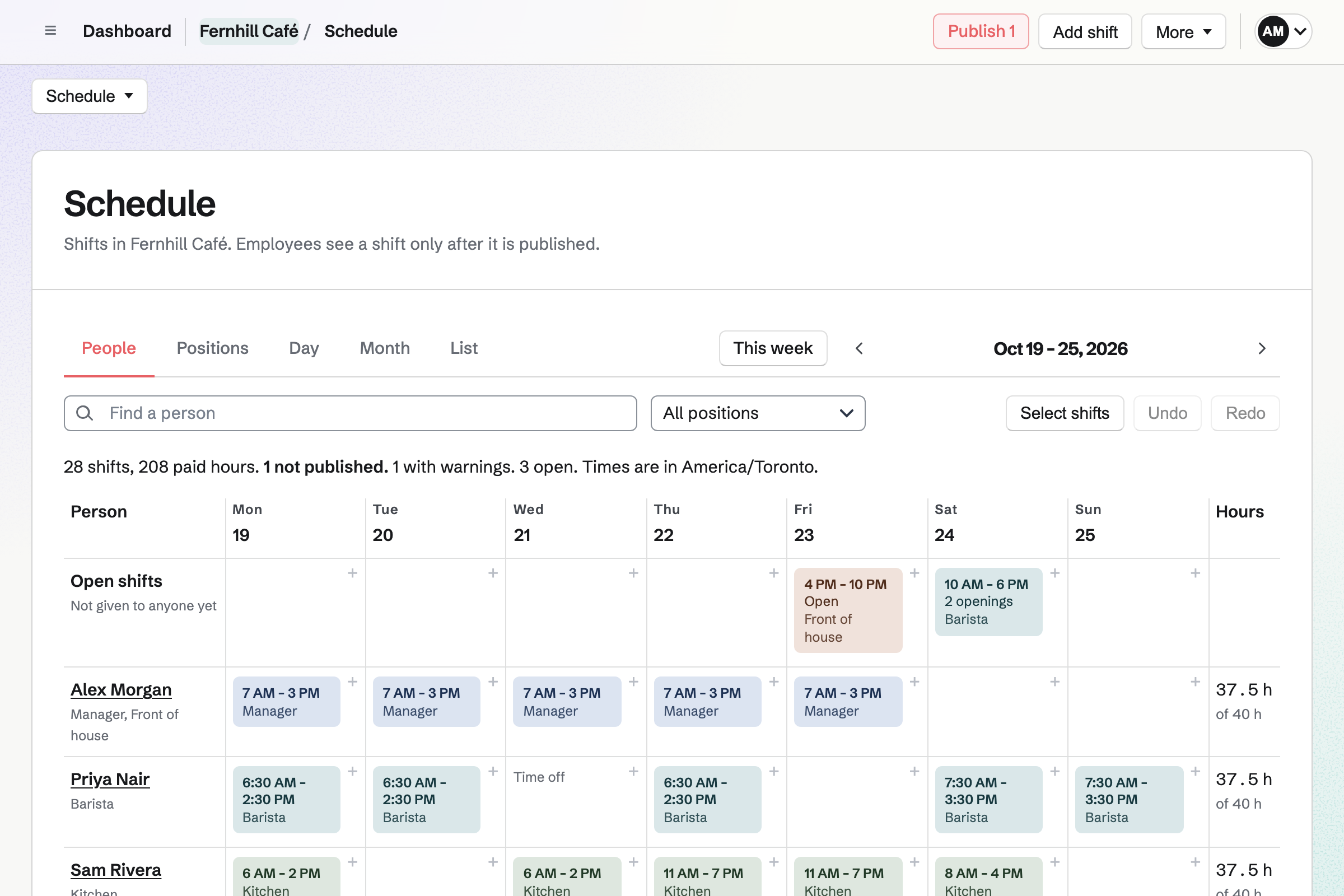
Task: Add shift for Alex Morgan on Thursday
Action: point(774,682)
